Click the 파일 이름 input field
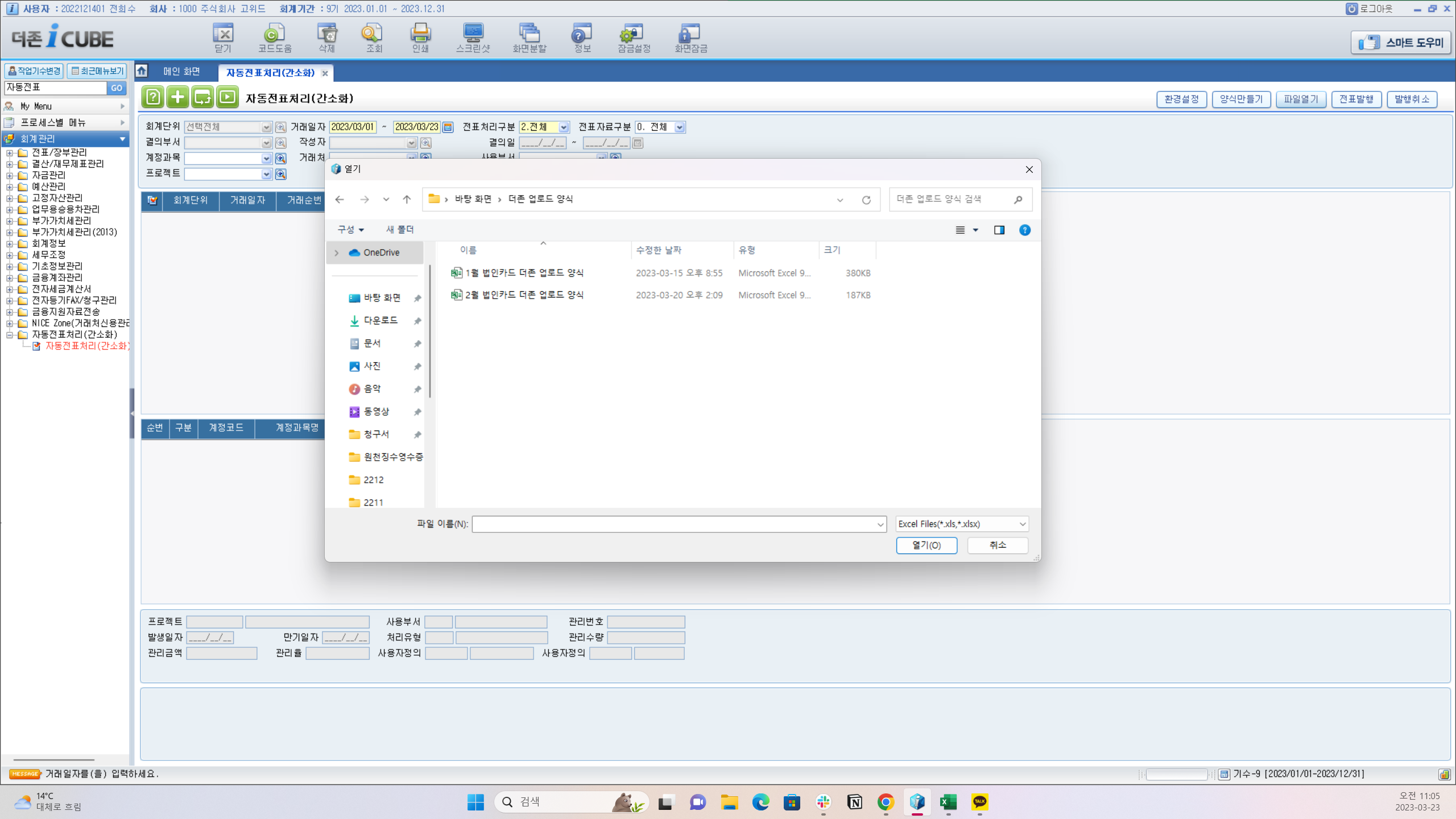Image resolution: width=1456 pixels, height=819 pixels. tap(674, 524)
